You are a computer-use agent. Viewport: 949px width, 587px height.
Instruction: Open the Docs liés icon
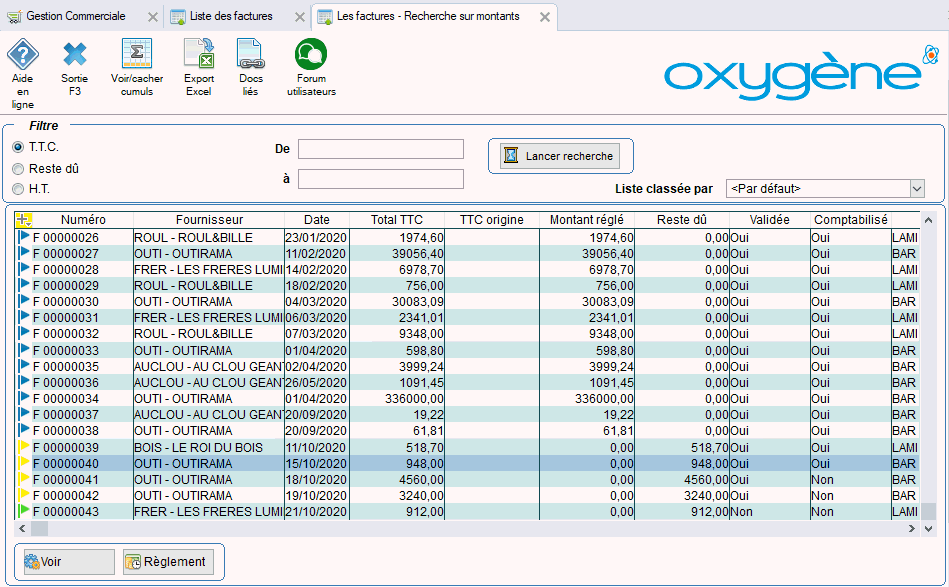pos(250,55)
